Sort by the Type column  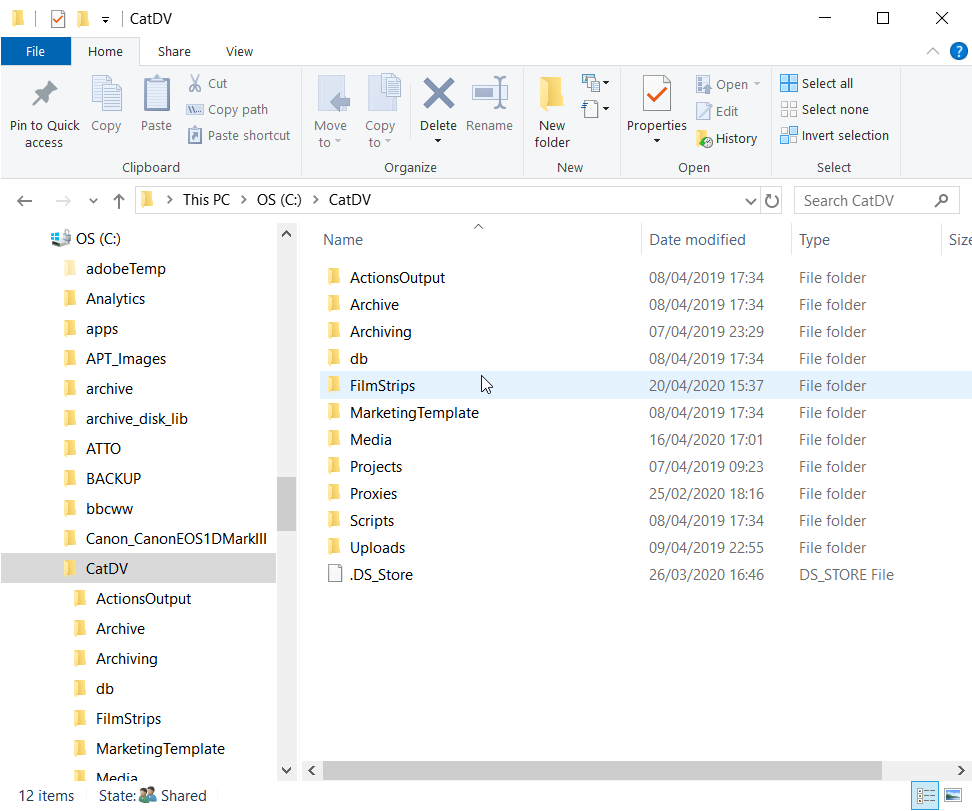point(815,240)
